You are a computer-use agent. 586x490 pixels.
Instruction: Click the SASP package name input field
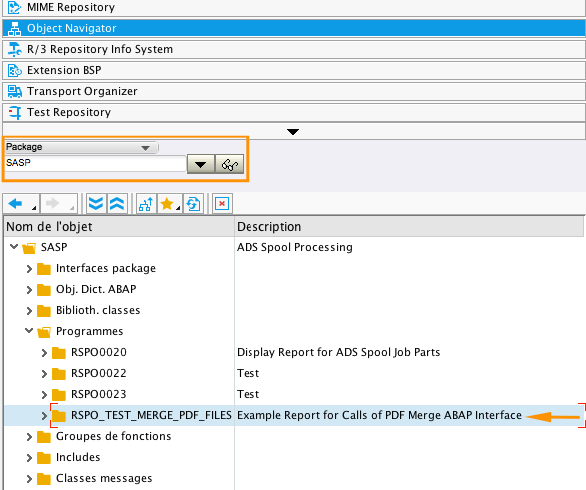click(95, 163)
